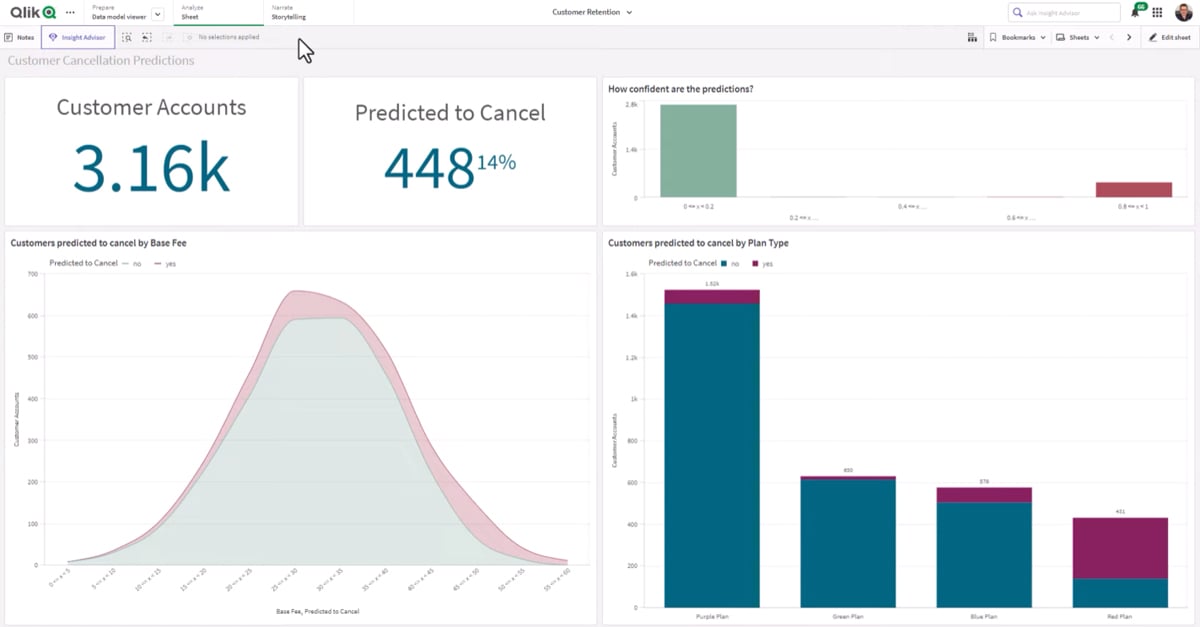
Task: Toggle the Insight Advisor panel
Action: coord(78,37)
